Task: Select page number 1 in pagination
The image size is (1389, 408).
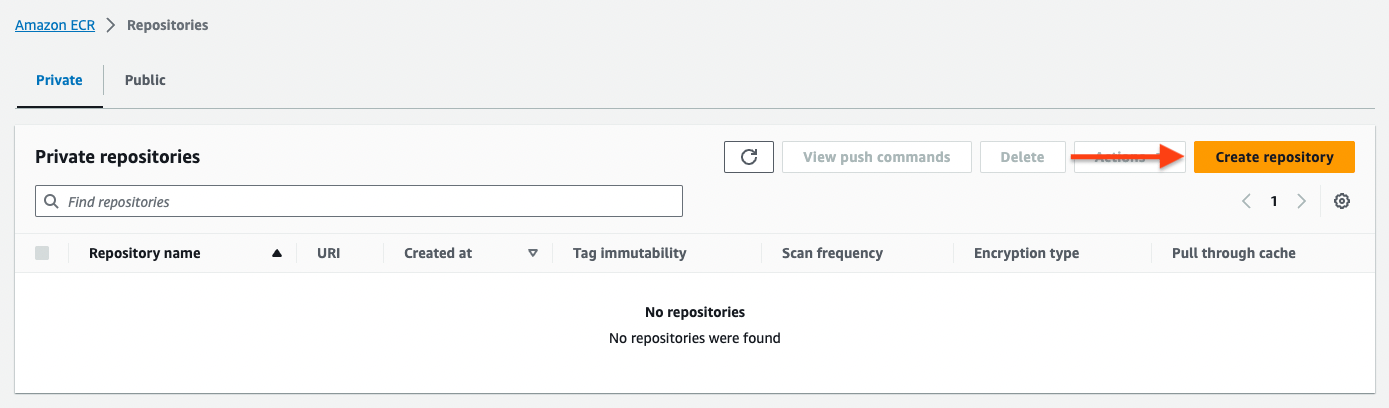Action: (1274, 201)
